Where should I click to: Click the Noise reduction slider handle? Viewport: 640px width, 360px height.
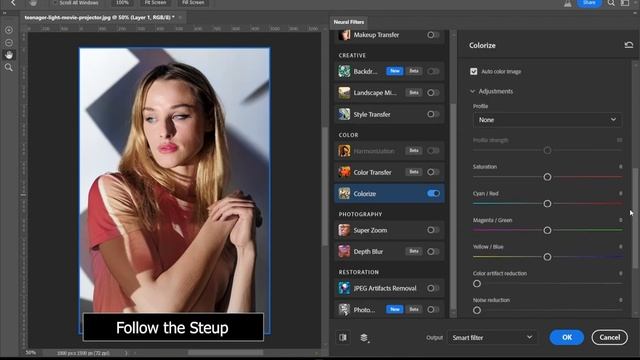[477, 310]
